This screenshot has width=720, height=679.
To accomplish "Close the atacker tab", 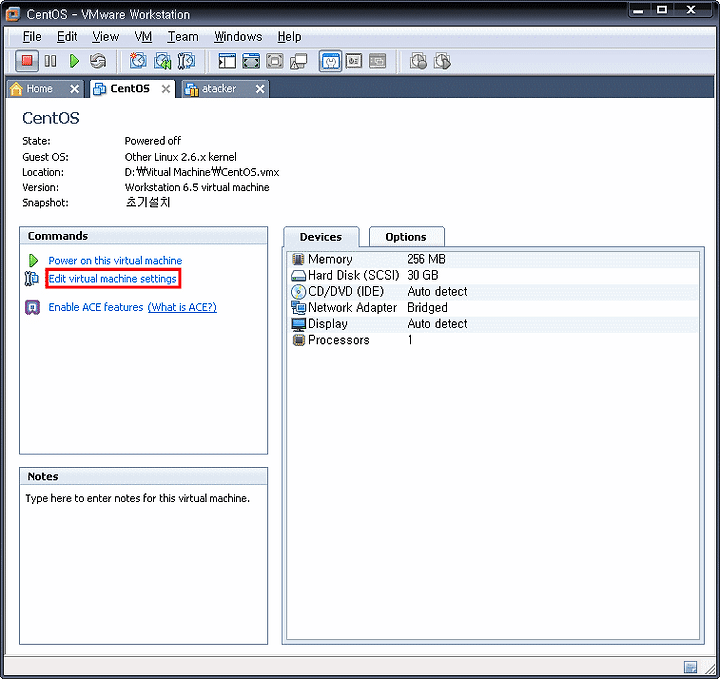I will pyautogui.click(x=260, y=89).
